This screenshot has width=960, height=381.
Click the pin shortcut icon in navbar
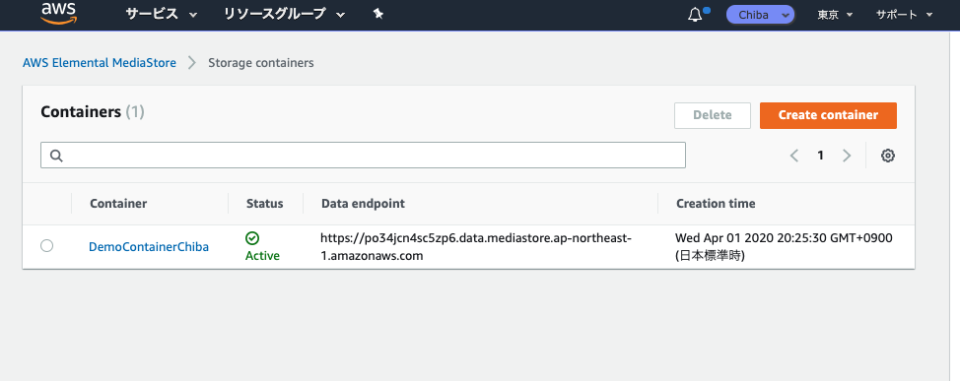tap(378, 15)
